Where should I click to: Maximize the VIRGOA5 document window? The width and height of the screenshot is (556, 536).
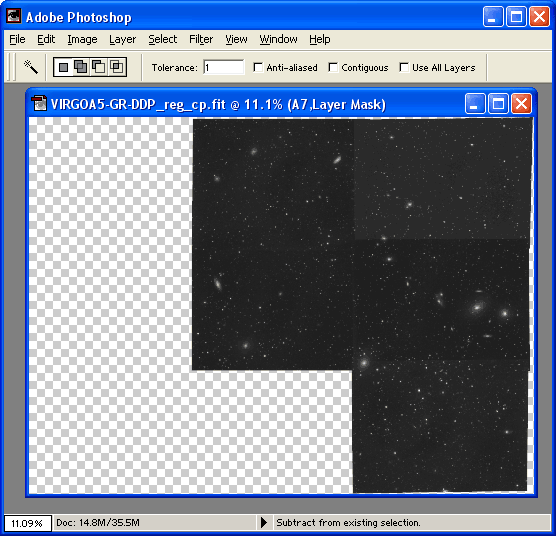click(x=498, y=104)
